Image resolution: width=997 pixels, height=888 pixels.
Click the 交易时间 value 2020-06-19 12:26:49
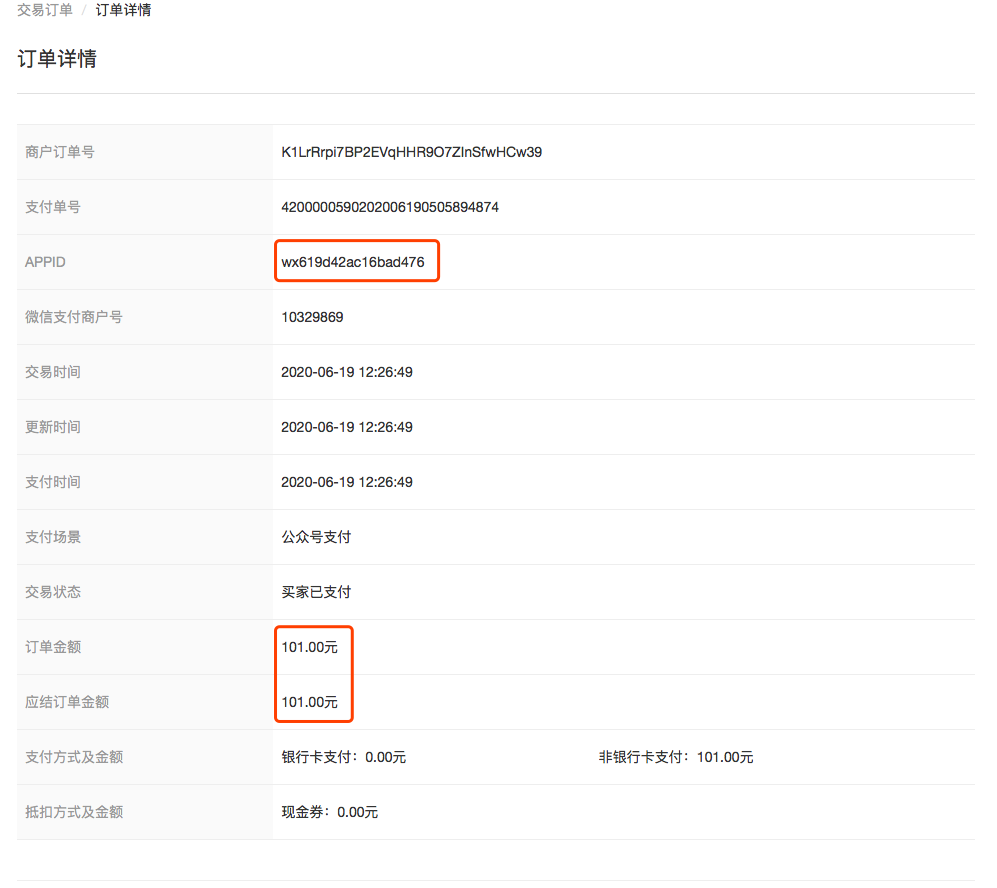pyautogui.click(x=347, y=372)
